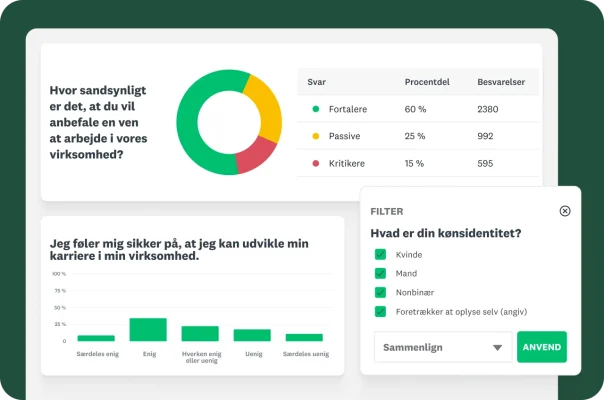Click the tallest bar above the Enig label
The image size is (604, 400).
[148, 329]
